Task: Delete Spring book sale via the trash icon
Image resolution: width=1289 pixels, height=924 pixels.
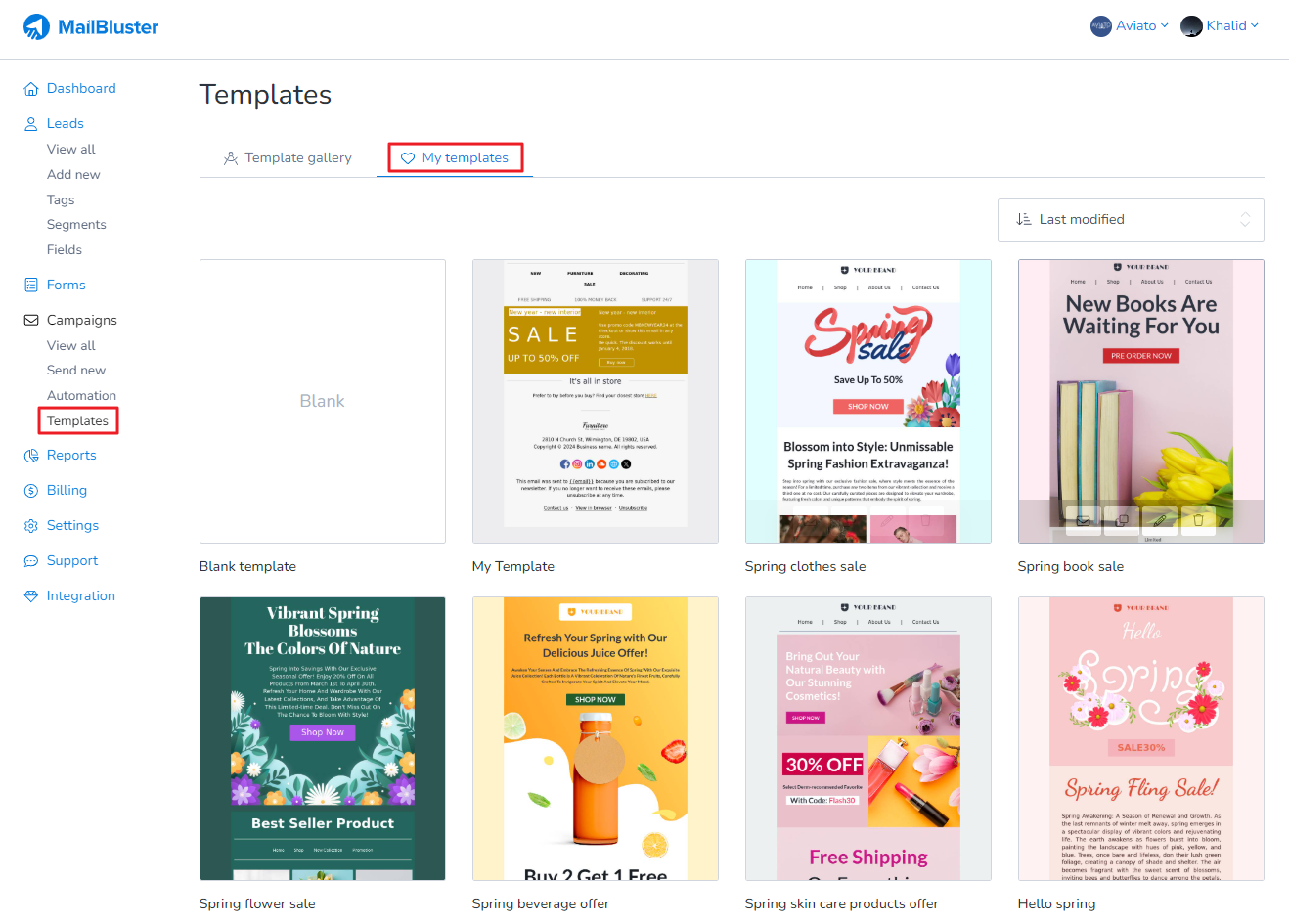Action: pyautogui.click(x=1197, y=521)
